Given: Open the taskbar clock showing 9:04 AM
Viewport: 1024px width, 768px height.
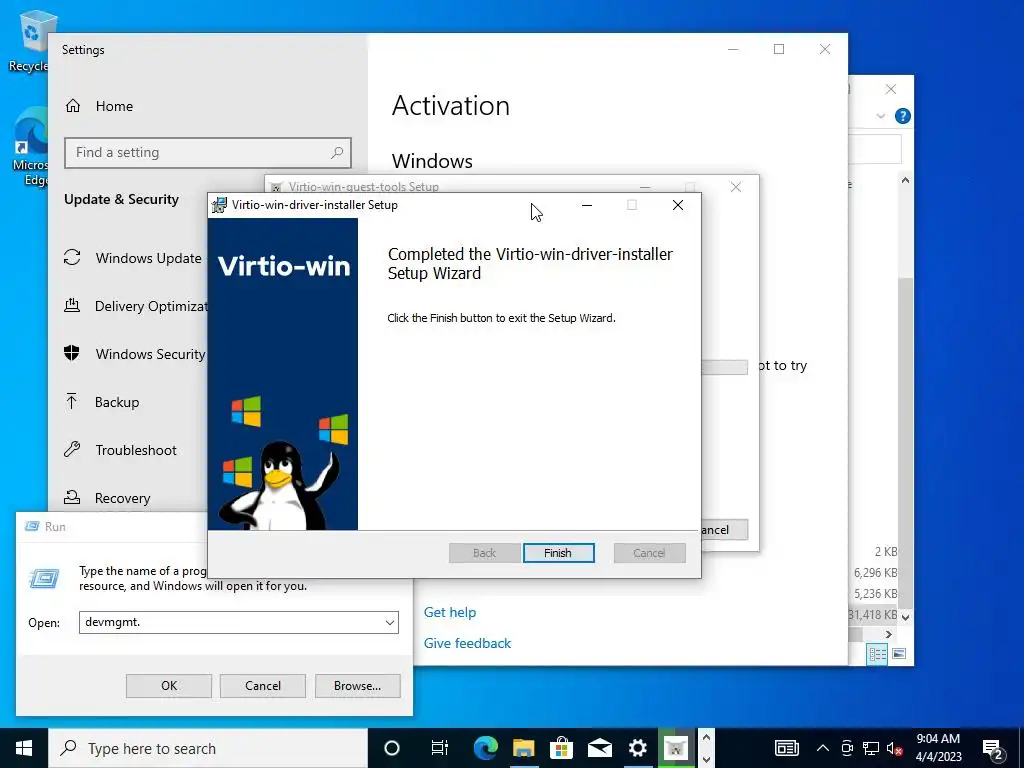Looking at the screenshot, I should [938, 748].
